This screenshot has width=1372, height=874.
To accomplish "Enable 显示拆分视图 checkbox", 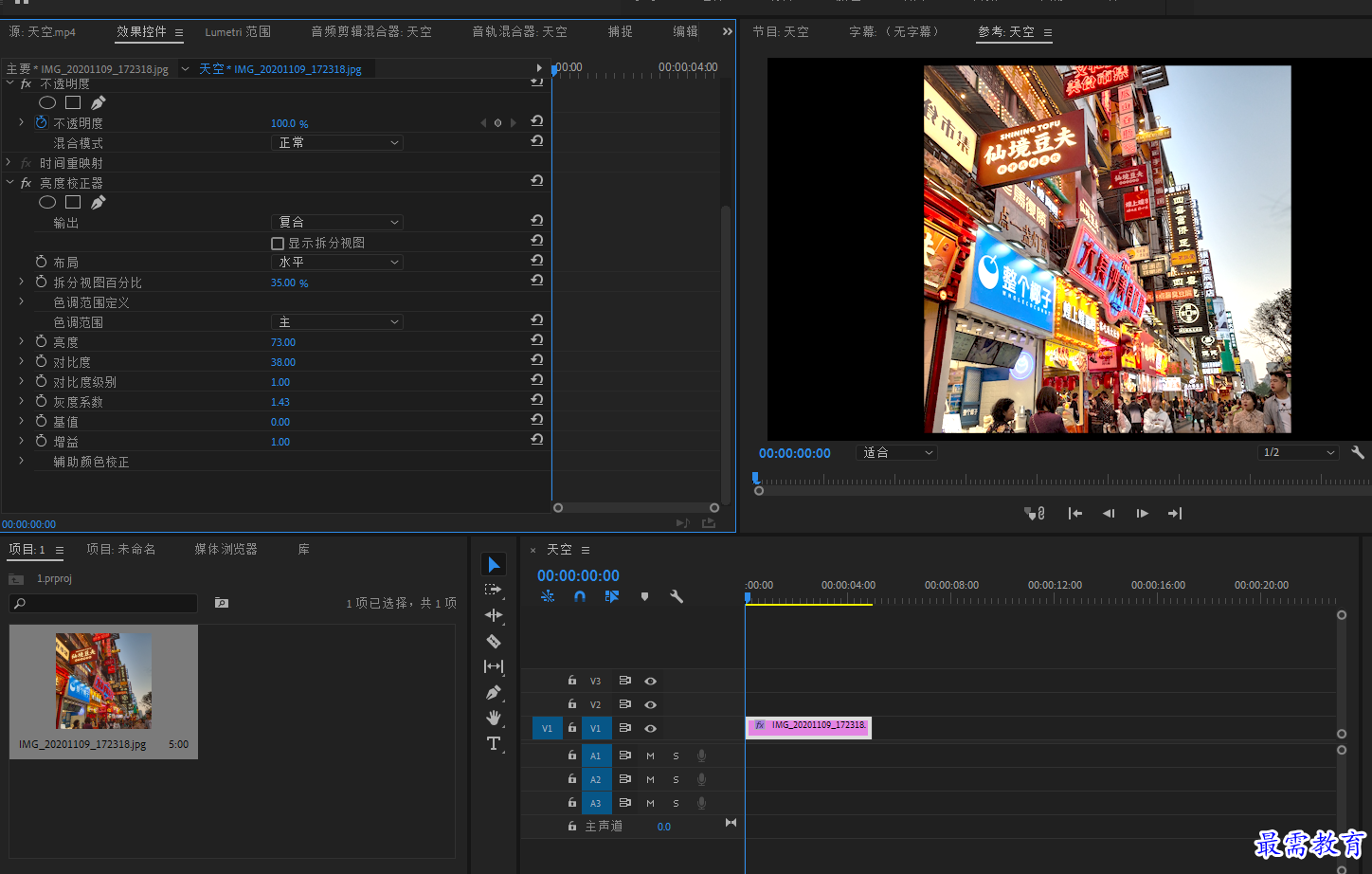I will [278, 244].
